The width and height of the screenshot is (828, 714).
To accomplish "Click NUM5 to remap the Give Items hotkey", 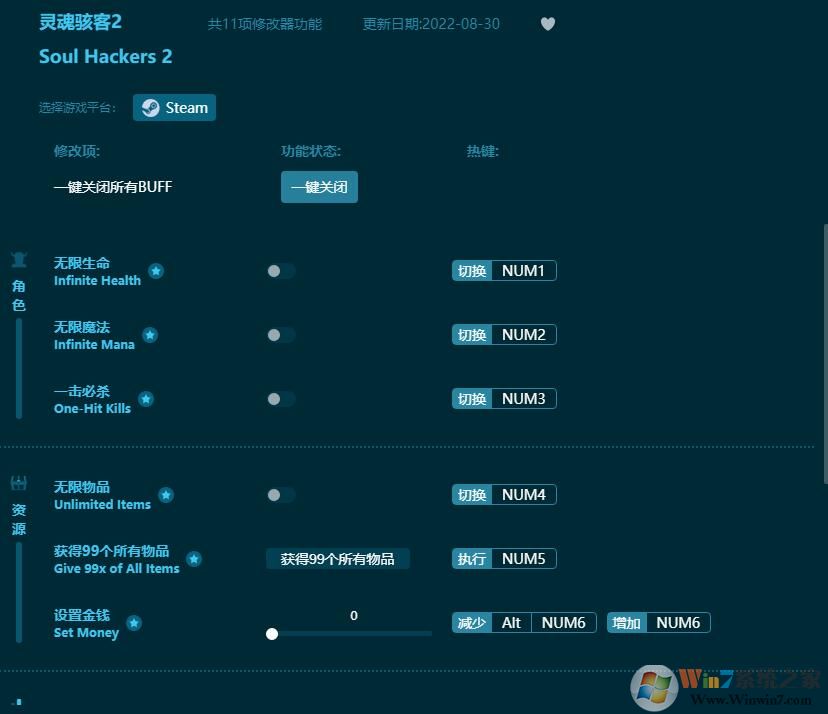I will pos(523,558).
